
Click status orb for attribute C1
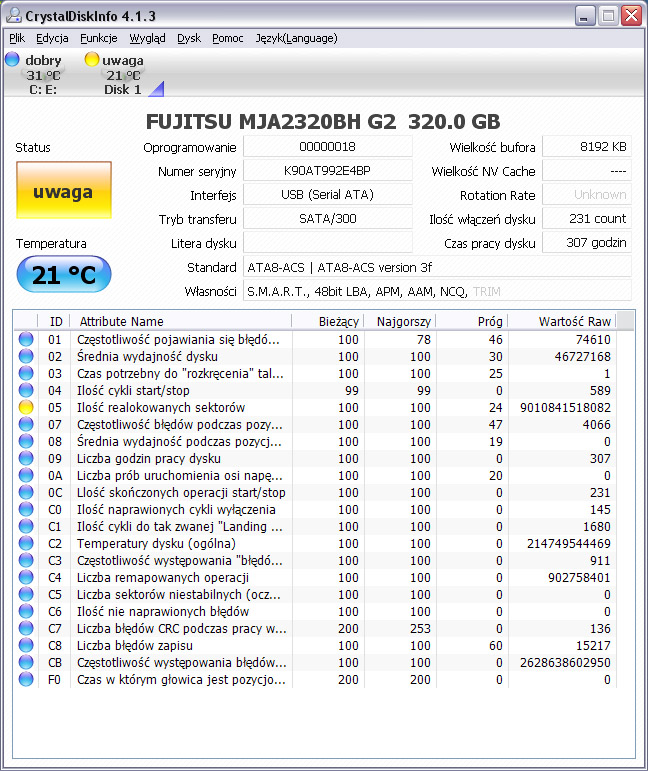pos(26,527)
